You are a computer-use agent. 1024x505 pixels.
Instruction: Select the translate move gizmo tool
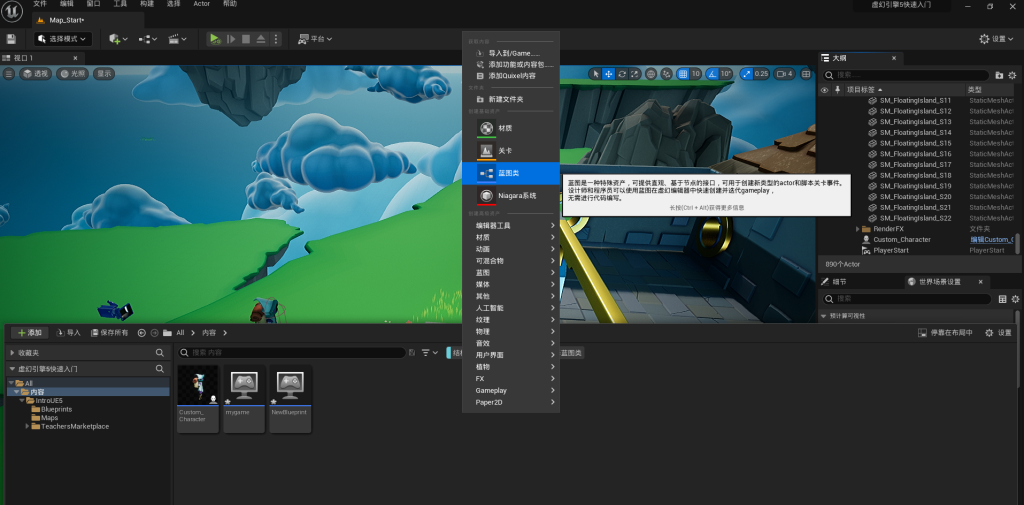[x=609, y=74]
